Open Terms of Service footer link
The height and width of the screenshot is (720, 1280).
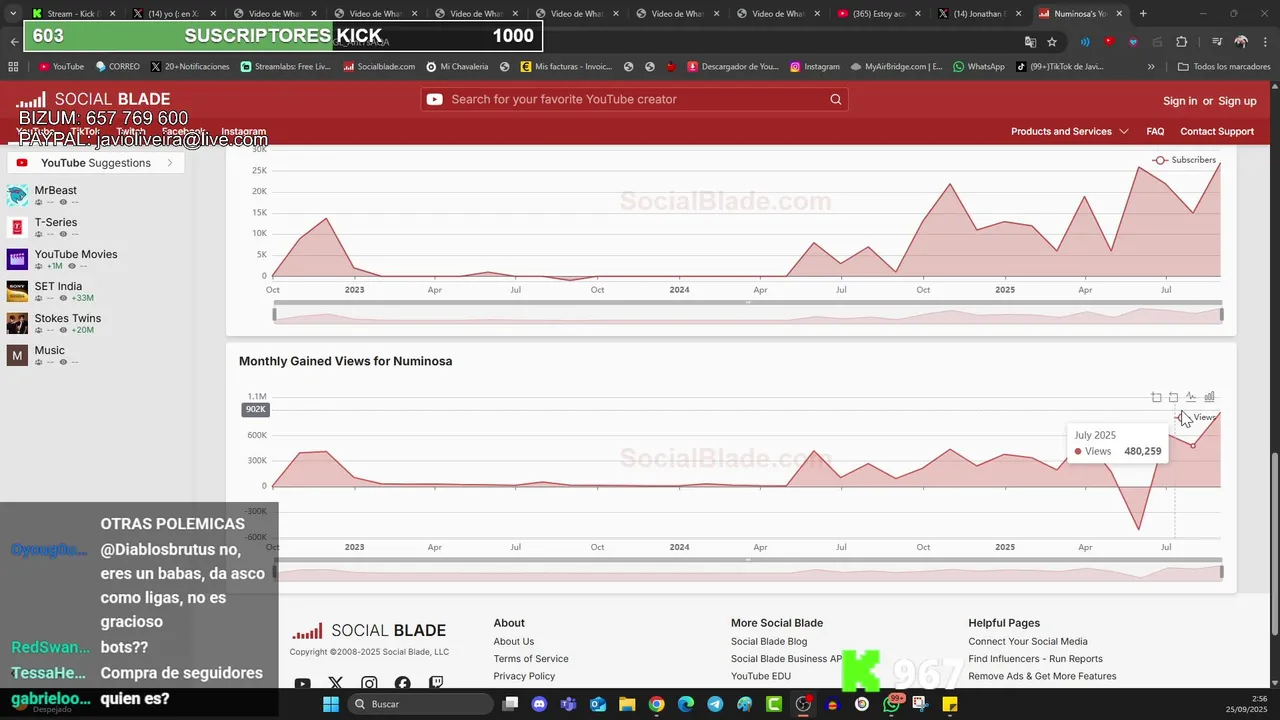click(x=531, y=659)
